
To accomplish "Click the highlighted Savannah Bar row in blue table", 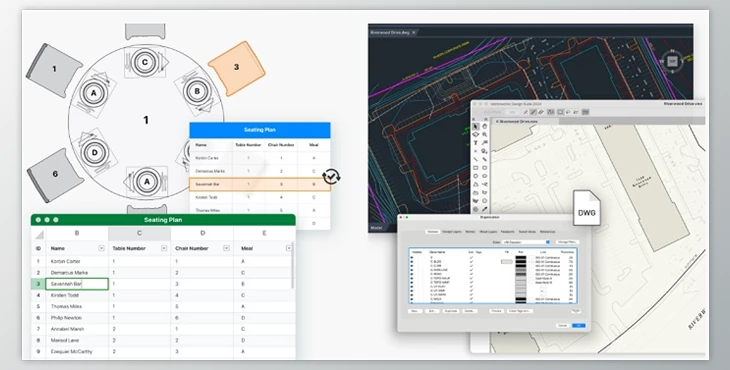I will pyautogui.click(x=260, y=184).
